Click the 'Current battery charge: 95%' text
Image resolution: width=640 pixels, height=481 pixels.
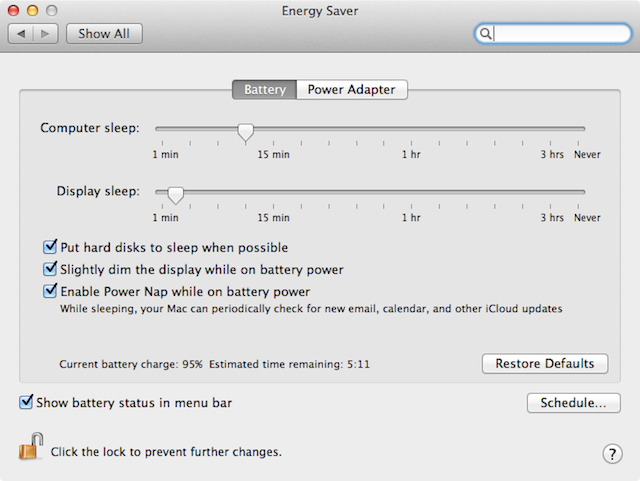coord(131,364)
